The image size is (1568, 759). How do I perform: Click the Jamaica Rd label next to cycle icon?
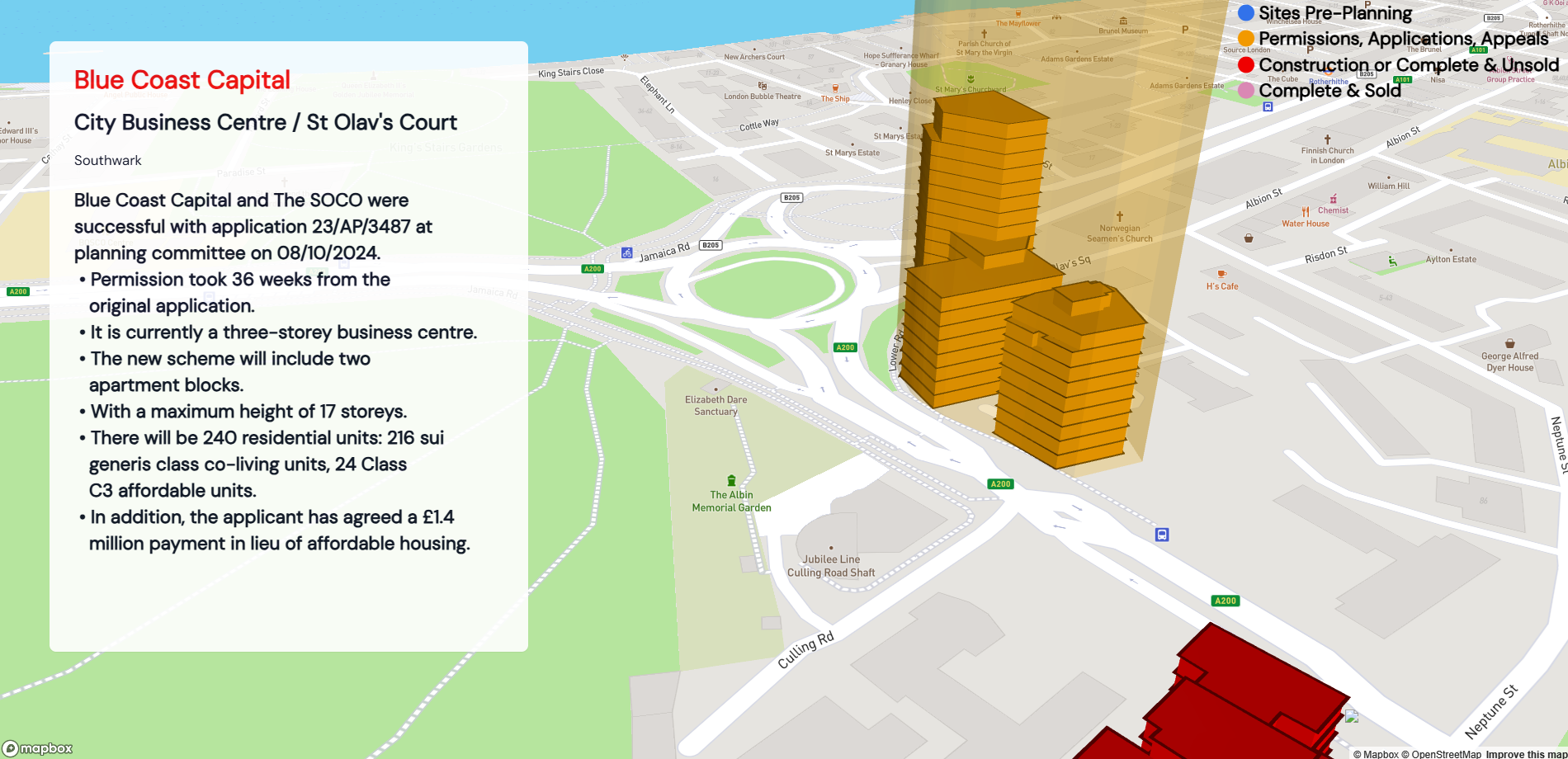664,252
